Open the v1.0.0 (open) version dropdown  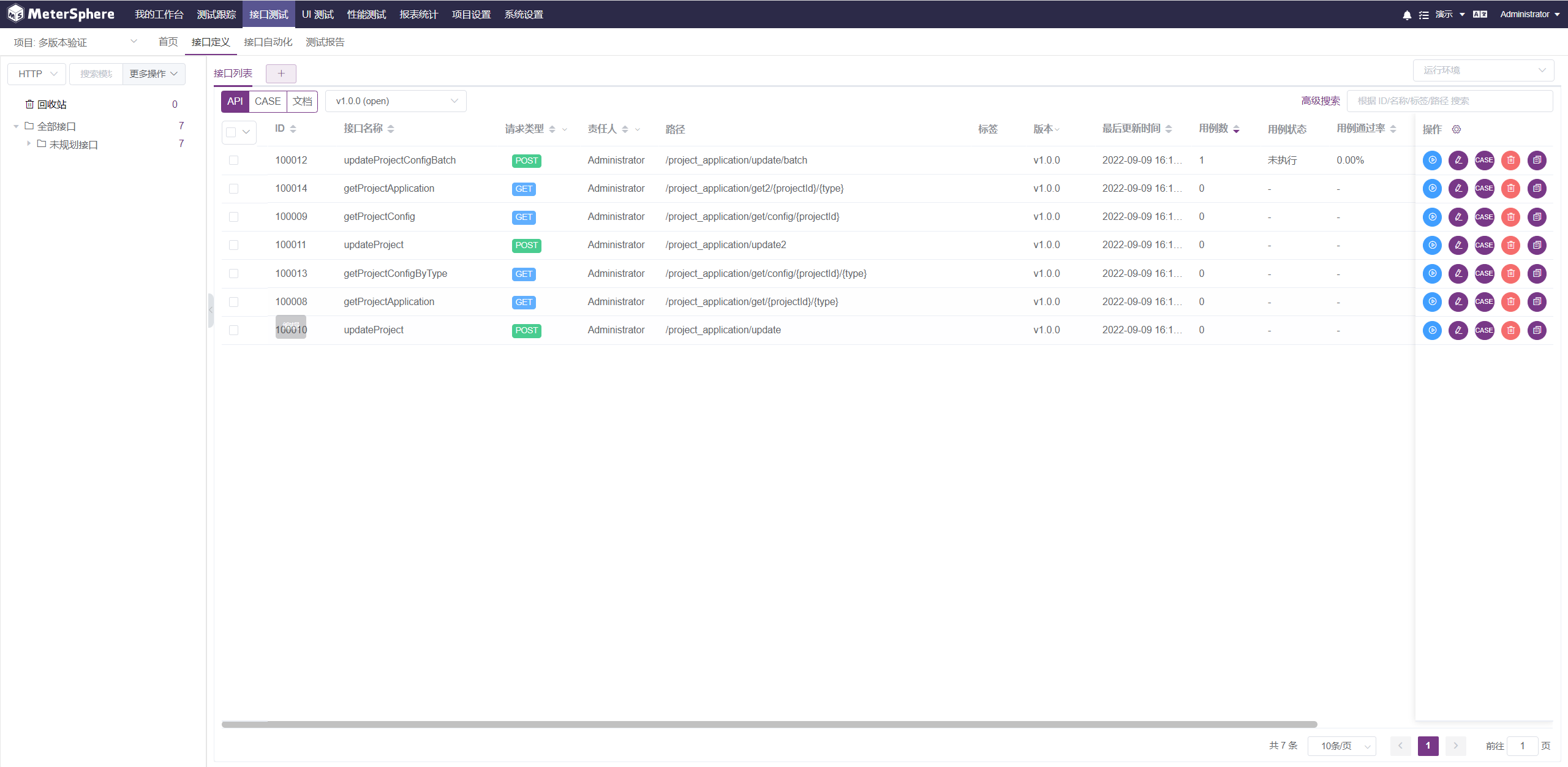click(396, 101)
